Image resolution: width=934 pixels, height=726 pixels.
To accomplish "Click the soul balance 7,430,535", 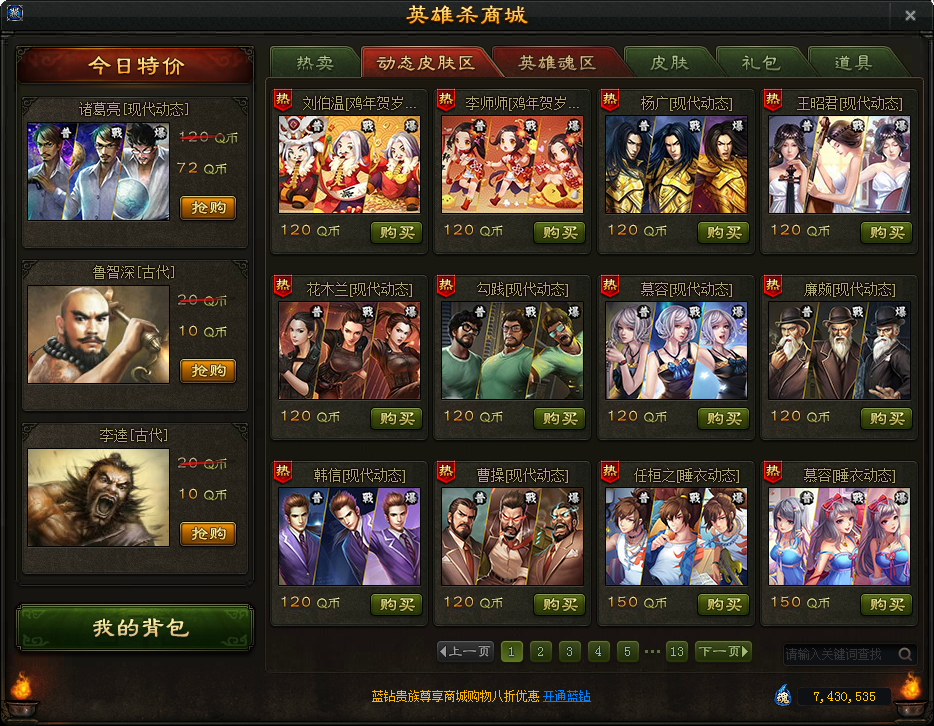I will click(x=844, y=696).
